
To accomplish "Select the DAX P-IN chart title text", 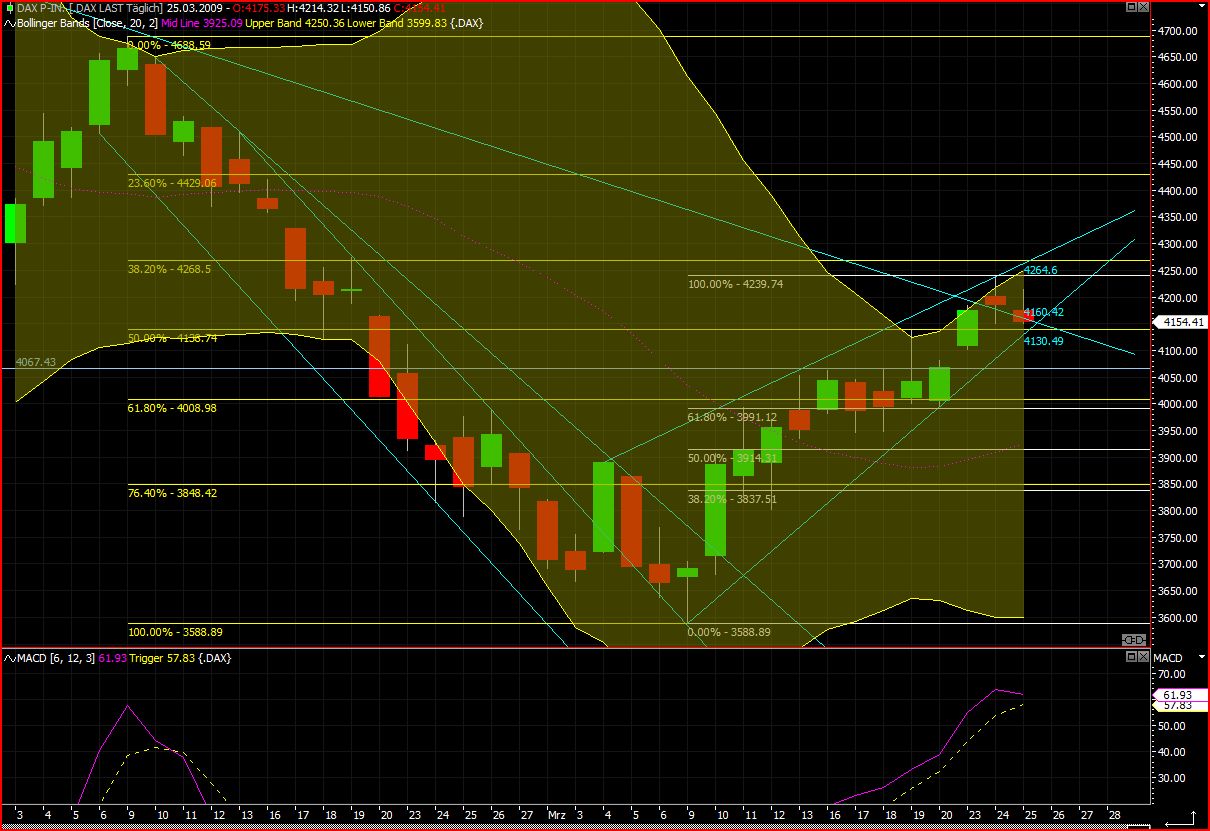I will [90, 8].
